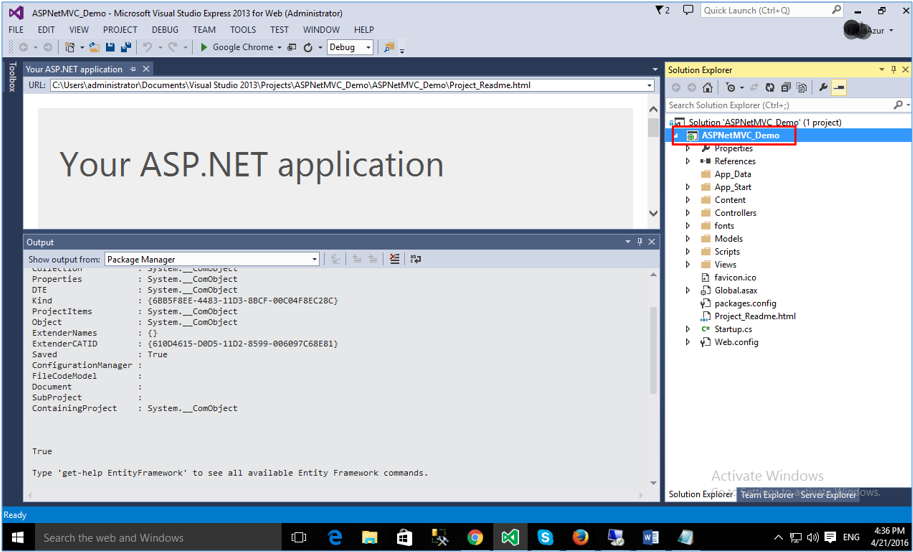
Task: Click the Search the web and Windows box
Action: coord(158,537)
